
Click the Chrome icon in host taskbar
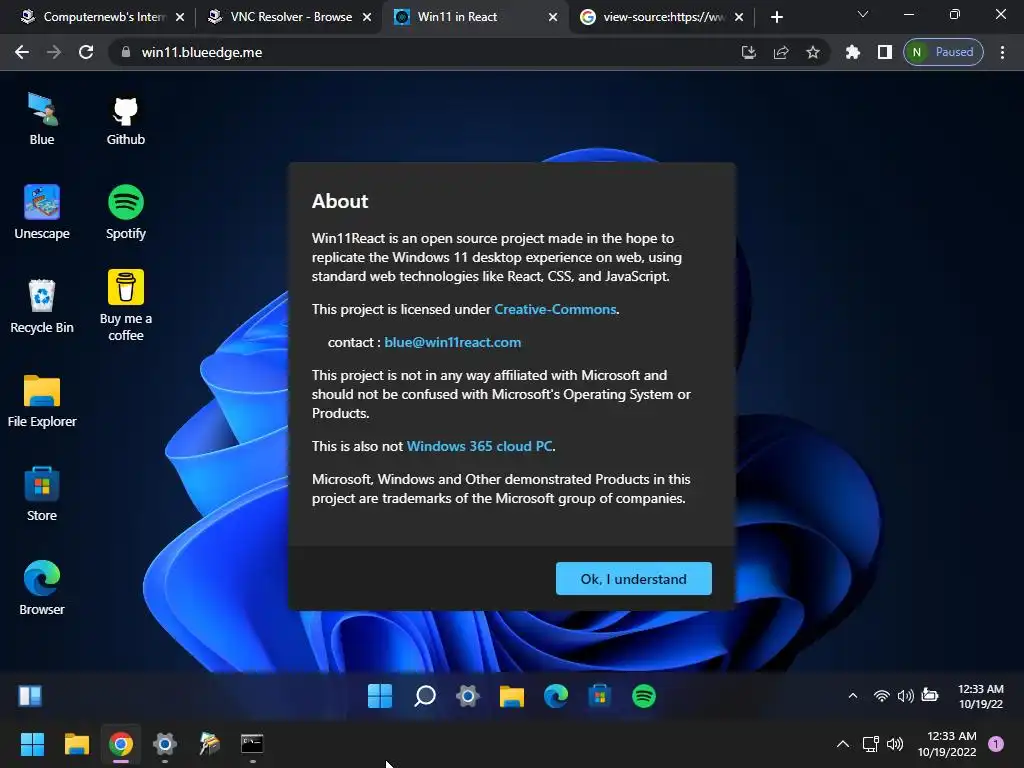[121, 744]
